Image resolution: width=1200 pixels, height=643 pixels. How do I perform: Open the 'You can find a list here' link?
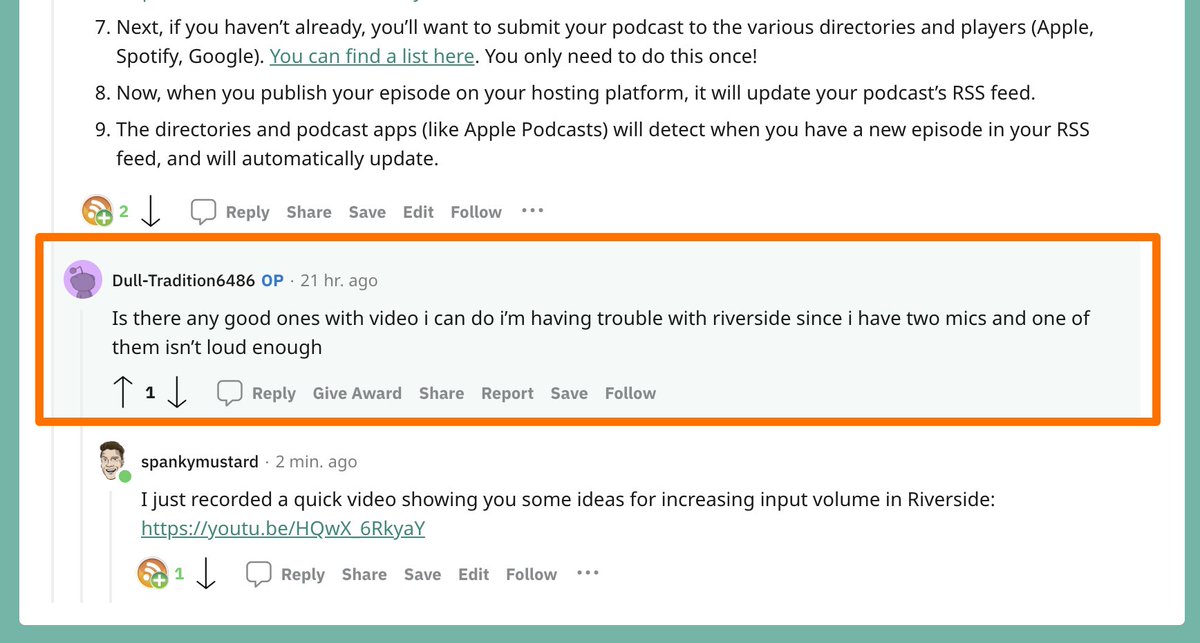coord(371,57)
